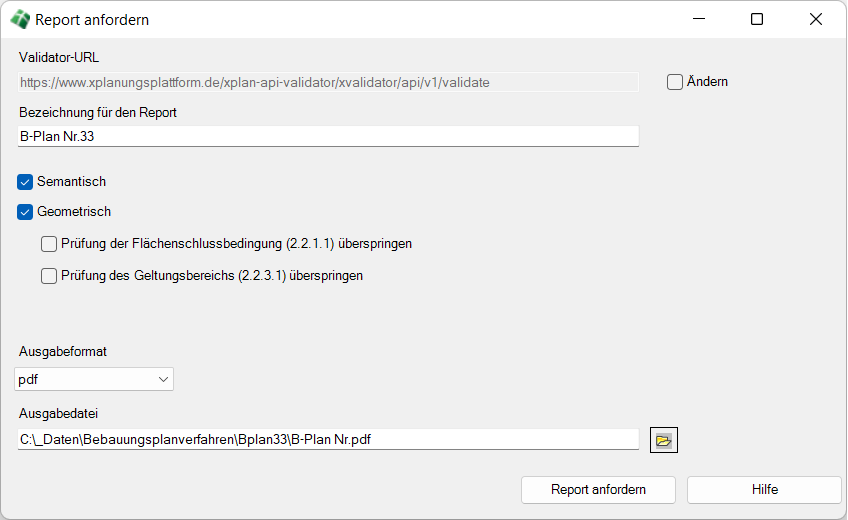Open Hilfe for this dialog
Image resolution: width=848 pixels, height=520 pixels.
[x=764, y=490]
